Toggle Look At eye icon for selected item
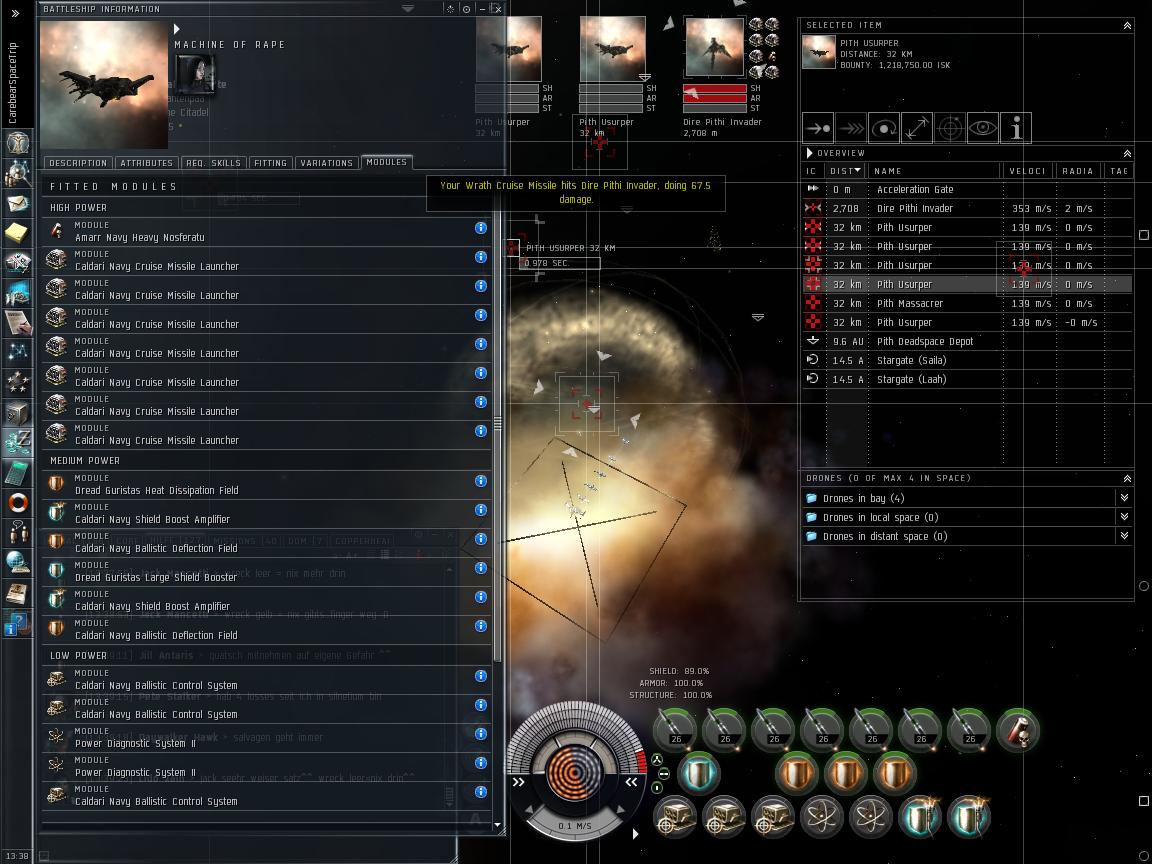1152x864 pixels. (x=983, y=129)
